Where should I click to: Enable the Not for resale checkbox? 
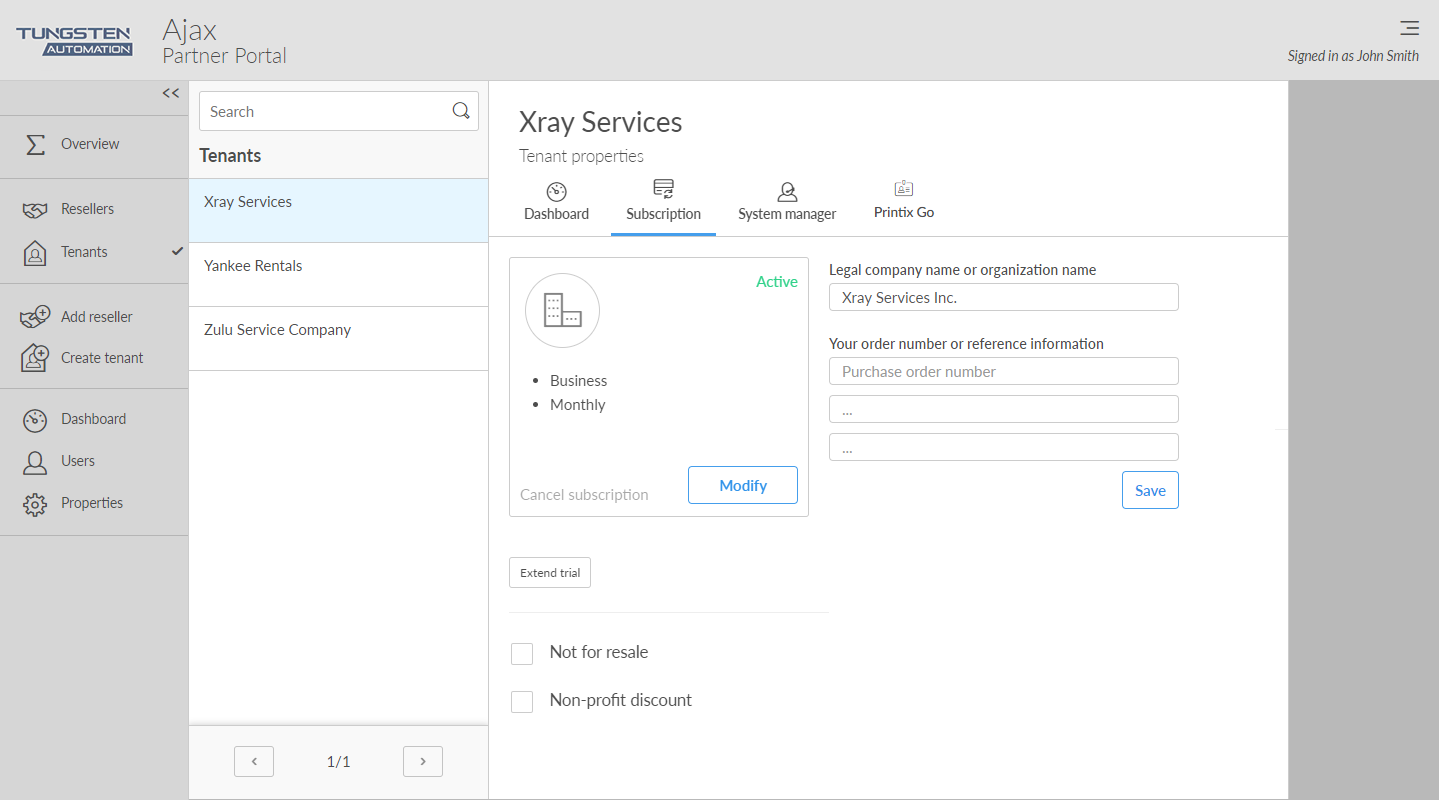[x=522, y=654]
